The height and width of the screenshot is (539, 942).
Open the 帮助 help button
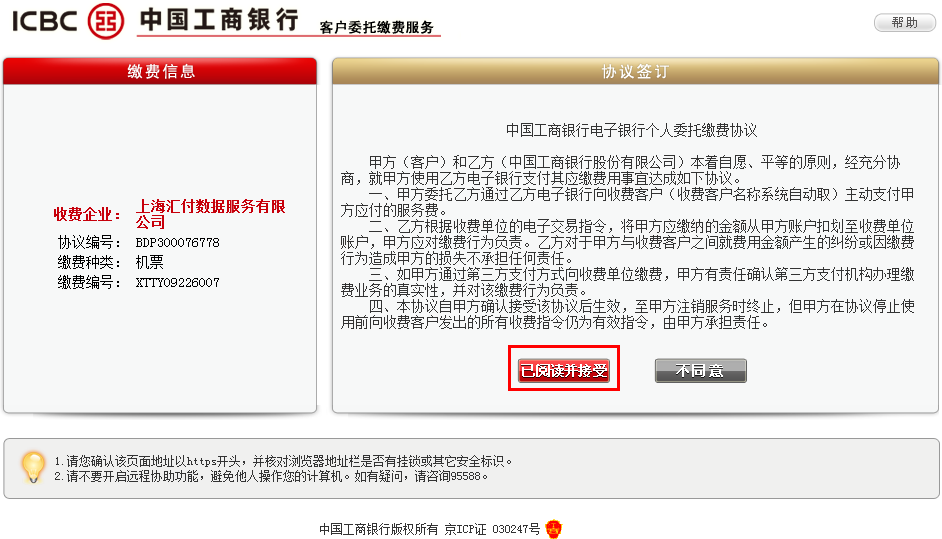pos(904,23)
